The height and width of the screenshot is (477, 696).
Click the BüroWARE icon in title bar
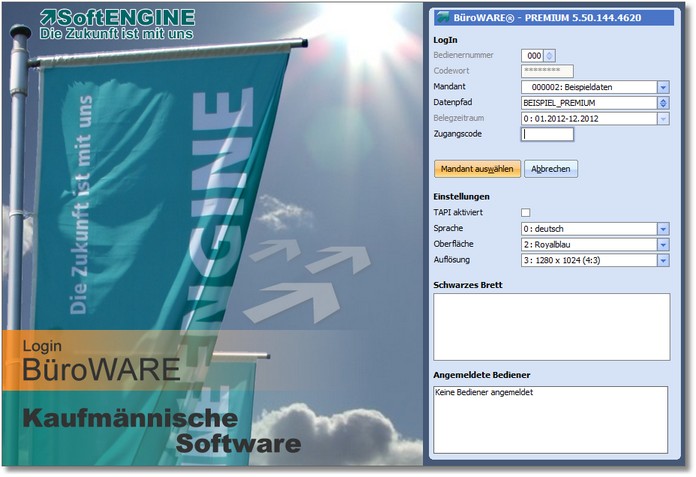tap(443, 18)
